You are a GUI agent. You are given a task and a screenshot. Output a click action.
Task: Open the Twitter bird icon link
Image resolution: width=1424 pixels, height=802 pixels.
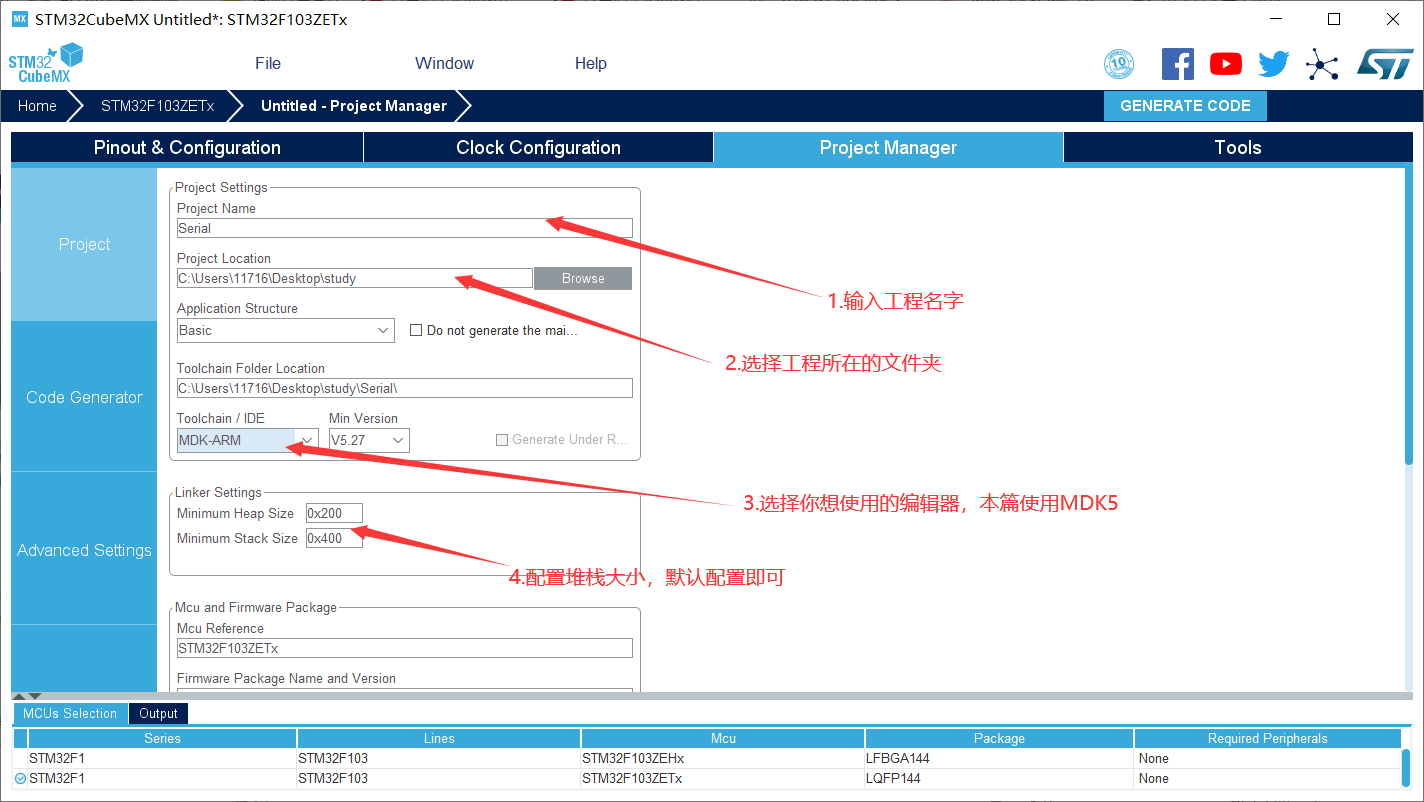1274,64
